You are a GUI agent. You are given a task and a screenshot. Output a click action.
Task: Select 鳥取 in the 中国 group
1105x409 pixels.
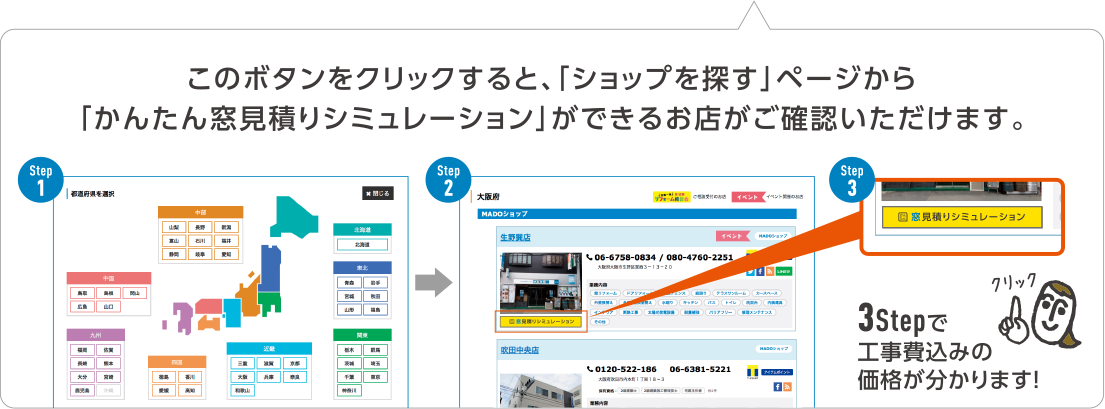tap(82, 293)
